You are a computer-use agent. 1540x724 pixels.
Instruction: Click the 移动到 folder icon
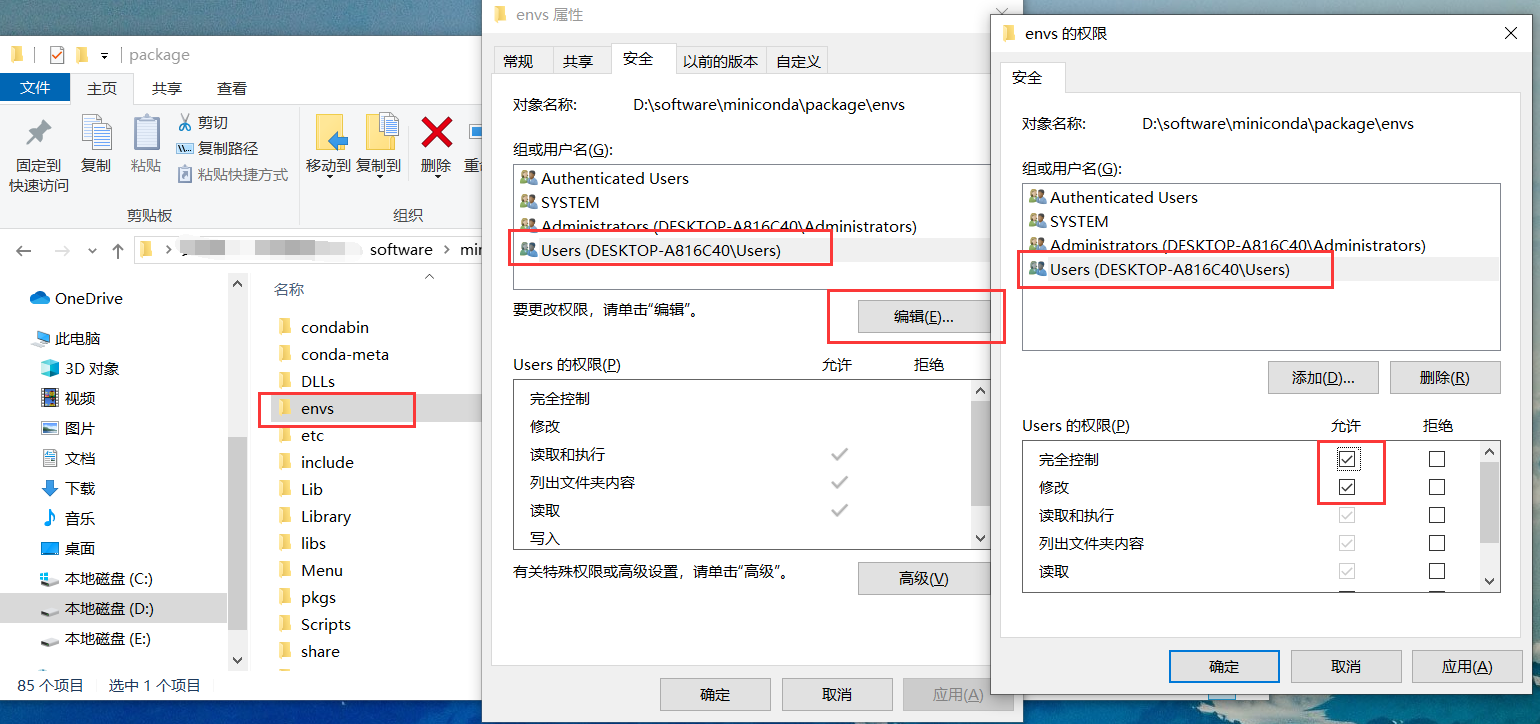331,133
